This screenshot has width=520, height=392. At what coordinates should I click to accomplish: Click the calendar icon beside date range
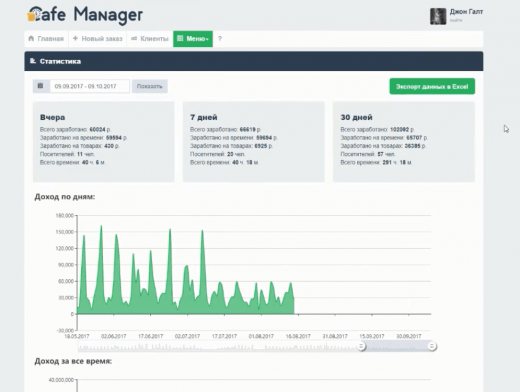point(41,86)
